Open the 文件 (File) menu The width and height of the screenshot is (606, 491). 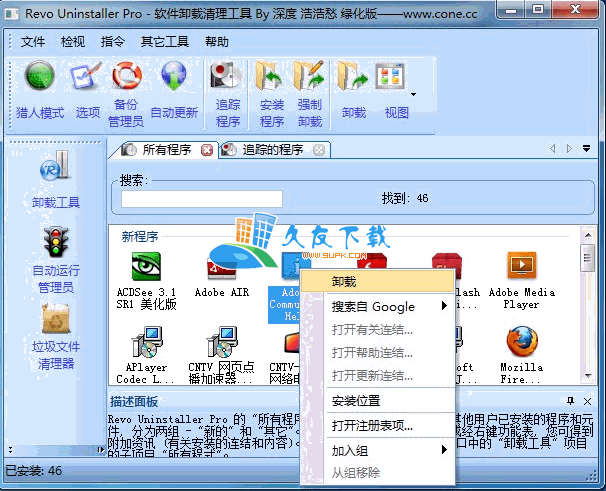(32, 41)
